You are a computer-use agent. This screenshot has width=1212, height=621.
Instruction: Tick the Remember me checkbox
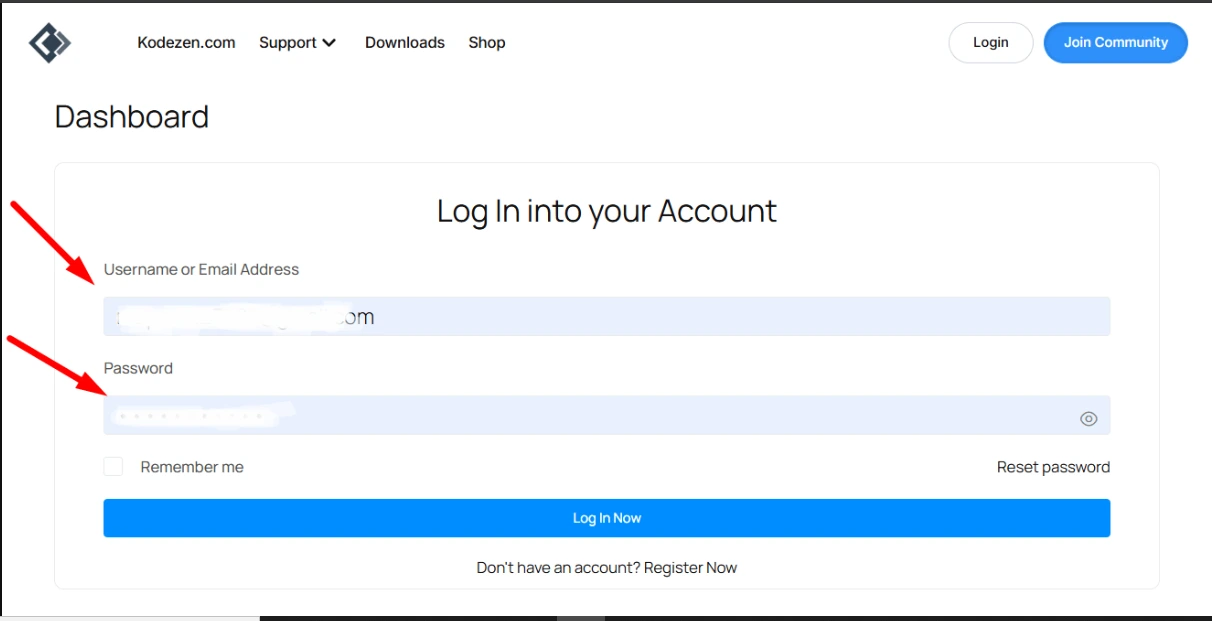[113, 467]
